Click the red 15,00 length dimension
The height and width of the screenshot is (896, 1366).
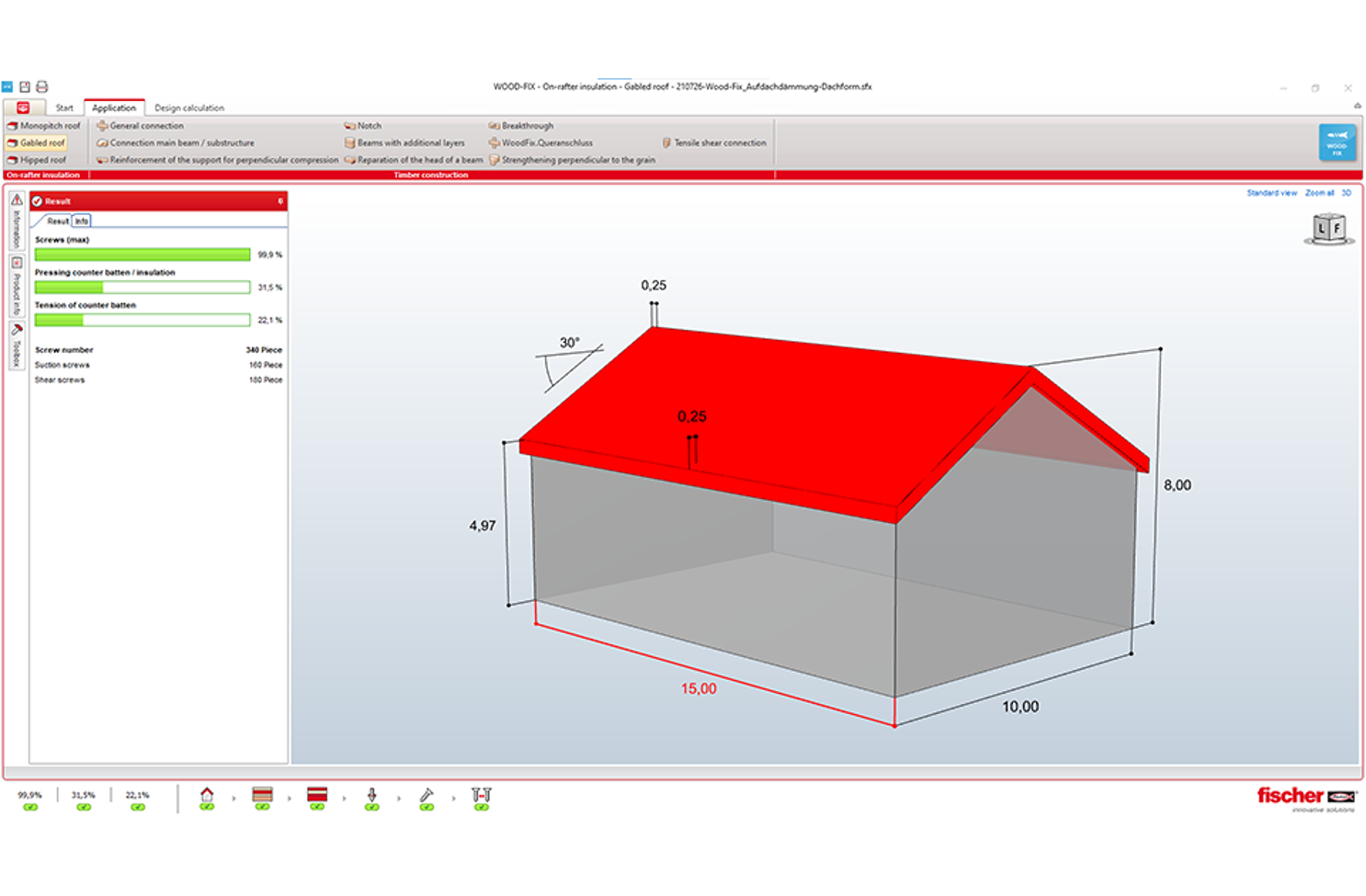click(x=699, y=688)
